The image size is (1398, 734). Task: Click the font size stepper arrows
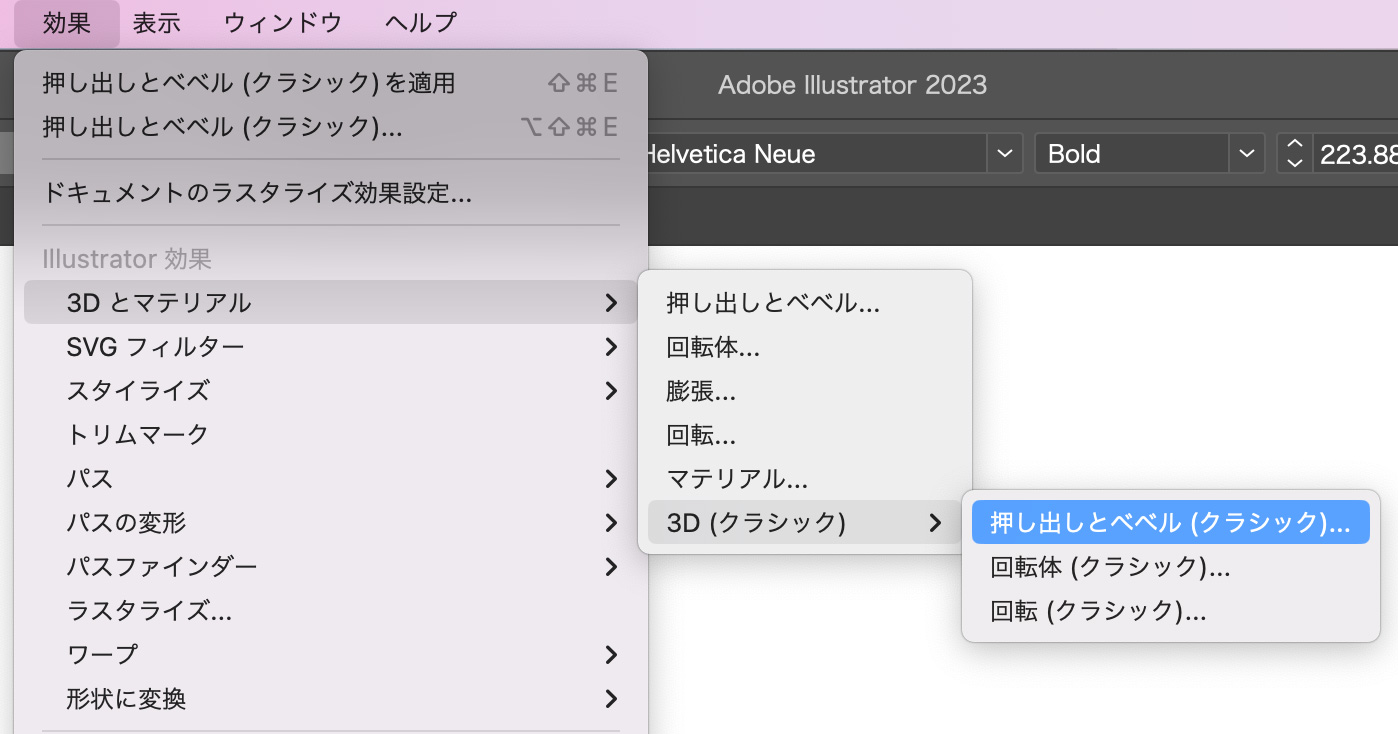[1294, 154]
